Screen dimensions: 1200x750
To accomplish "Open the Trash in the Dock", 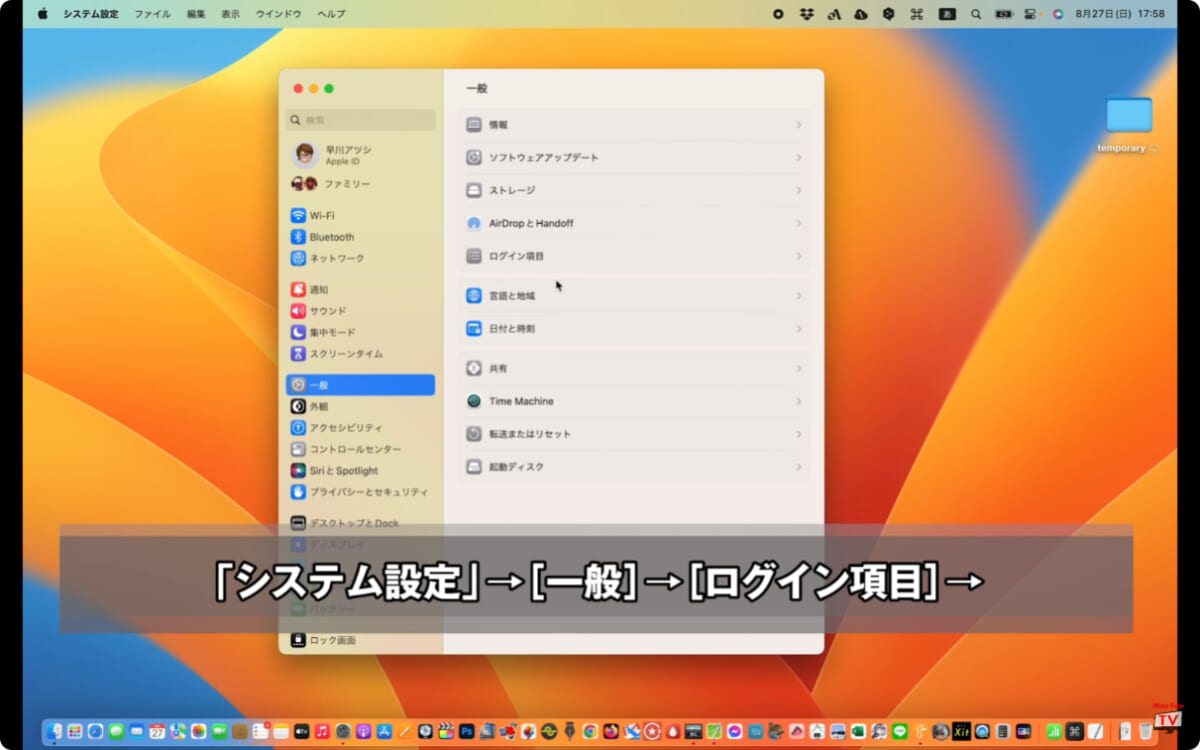I will coord(1145,731).
